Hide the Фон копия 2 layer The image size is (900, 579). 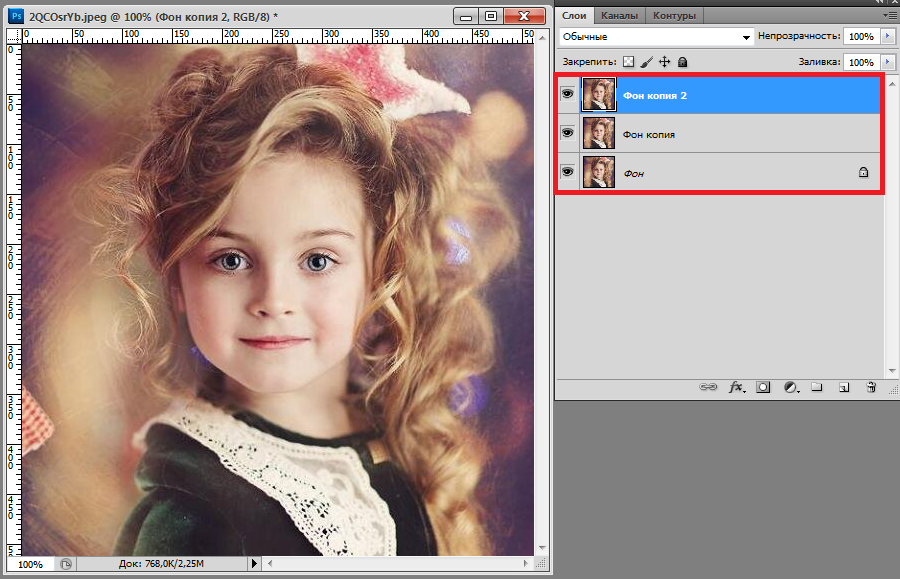coord(568,94)
